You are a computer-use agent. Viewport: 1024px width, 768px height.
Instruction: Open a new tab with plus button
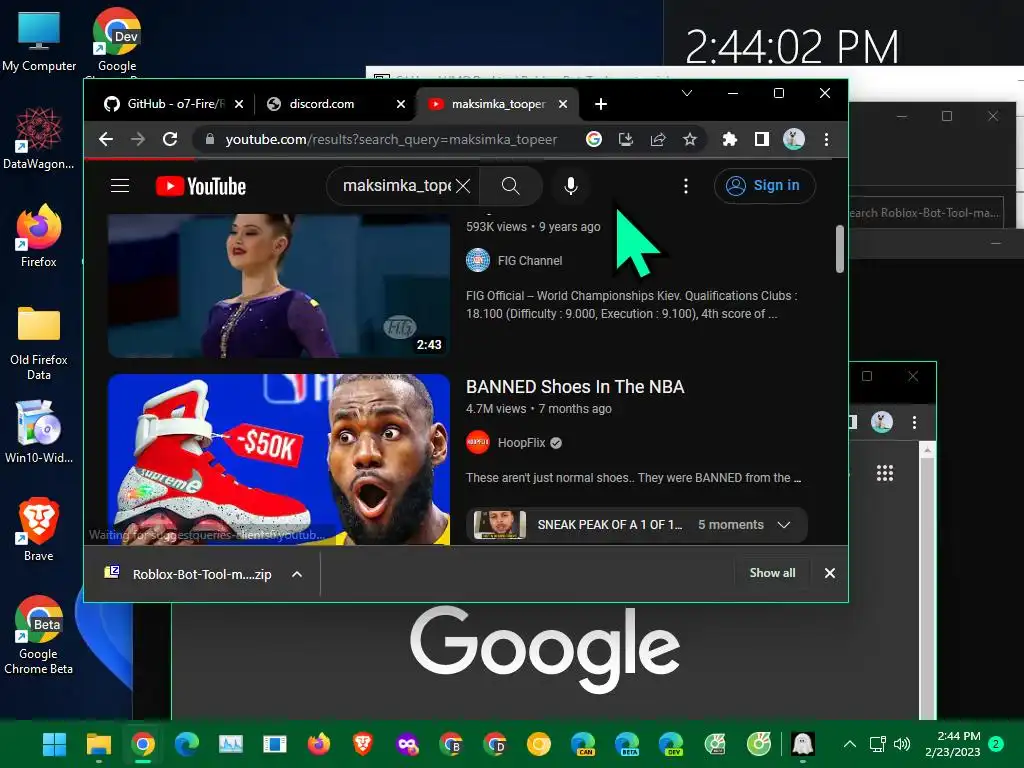[x=601, y=104]
